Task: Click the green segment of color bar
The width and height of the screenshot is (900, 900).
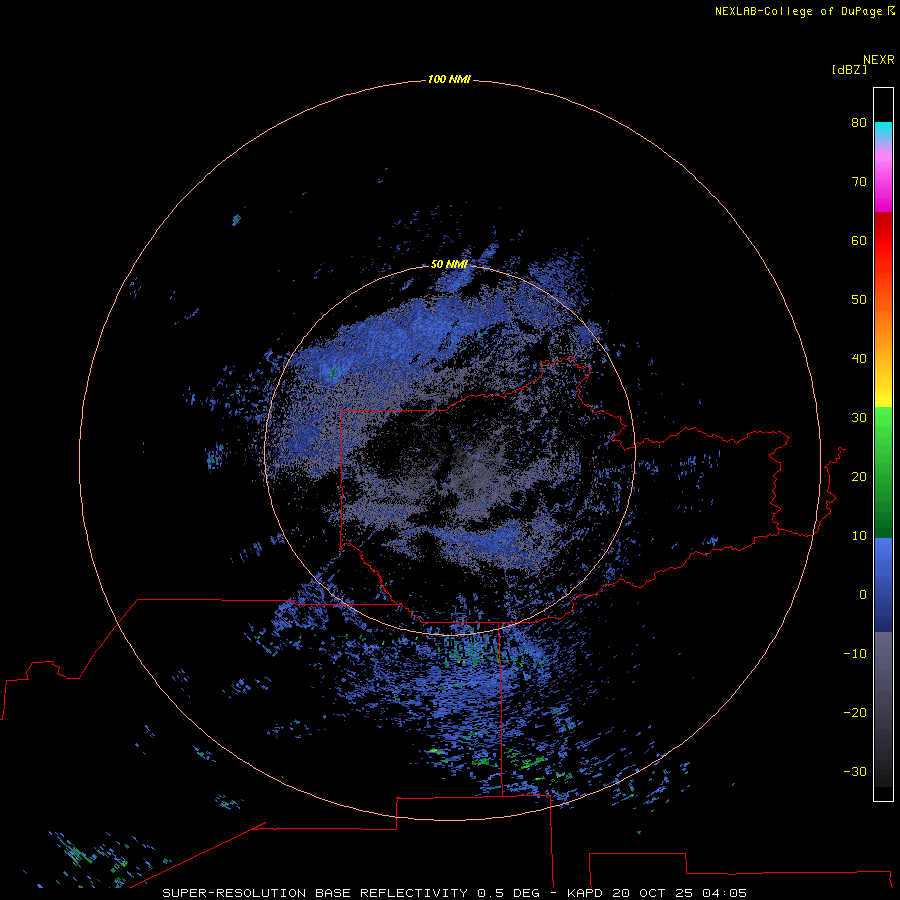Action: tap(883, 472)
